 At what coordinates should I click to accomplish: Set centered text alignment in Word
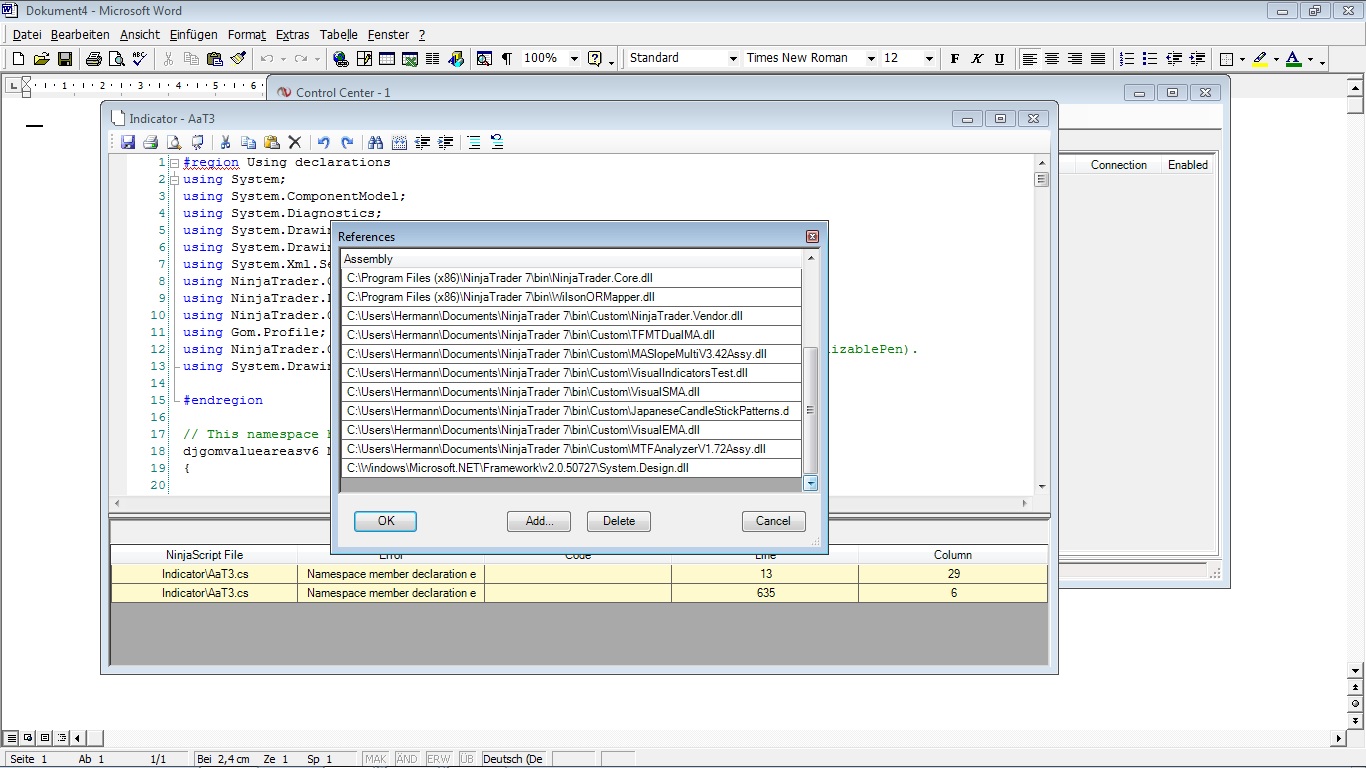(x=1052, y=59)
